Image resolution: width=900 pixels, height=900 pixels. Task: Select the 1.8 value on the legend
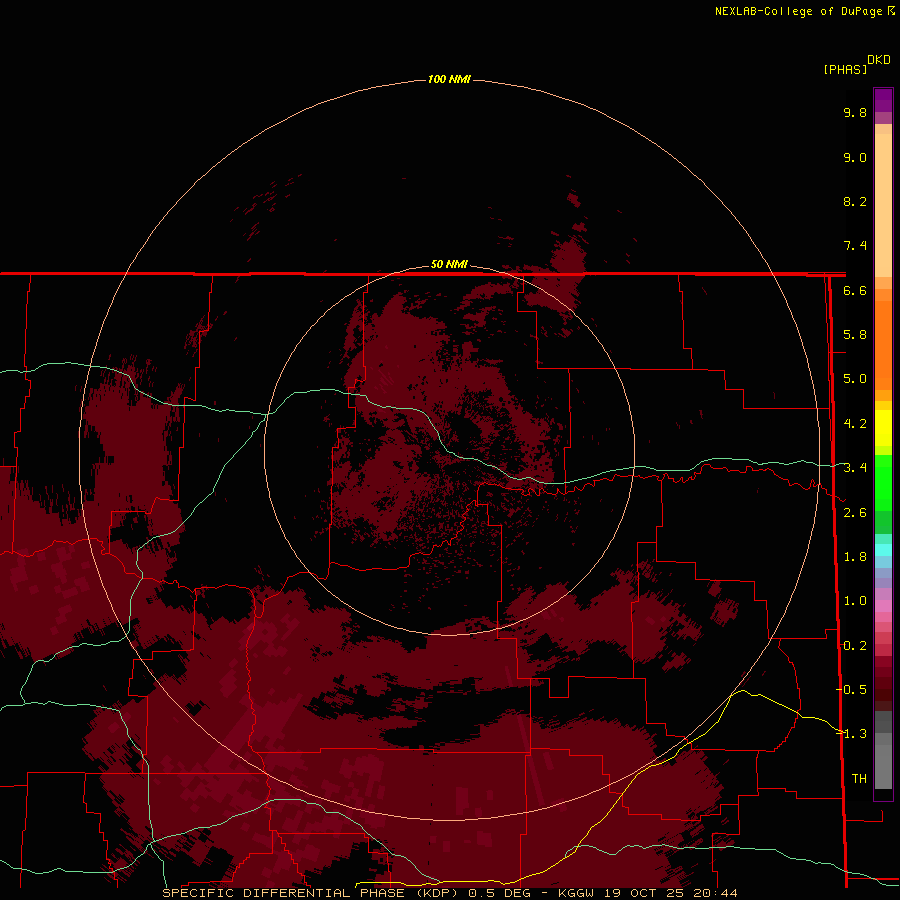click(x=855, y=557)
